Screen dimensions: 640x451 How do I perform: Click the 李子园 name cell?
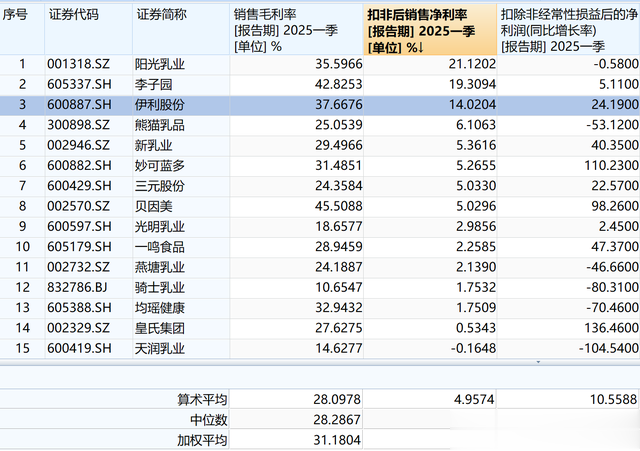153,84
